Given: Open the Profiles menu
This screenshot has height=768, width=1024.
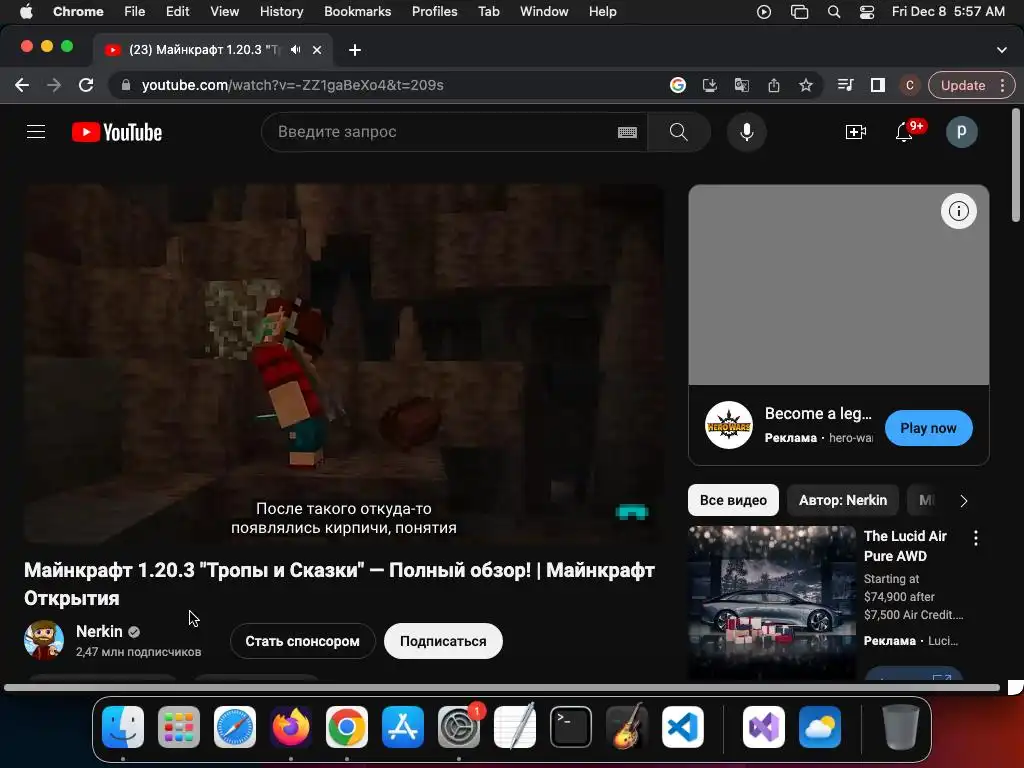Looking at the screenshot, I should pos(434,11).
